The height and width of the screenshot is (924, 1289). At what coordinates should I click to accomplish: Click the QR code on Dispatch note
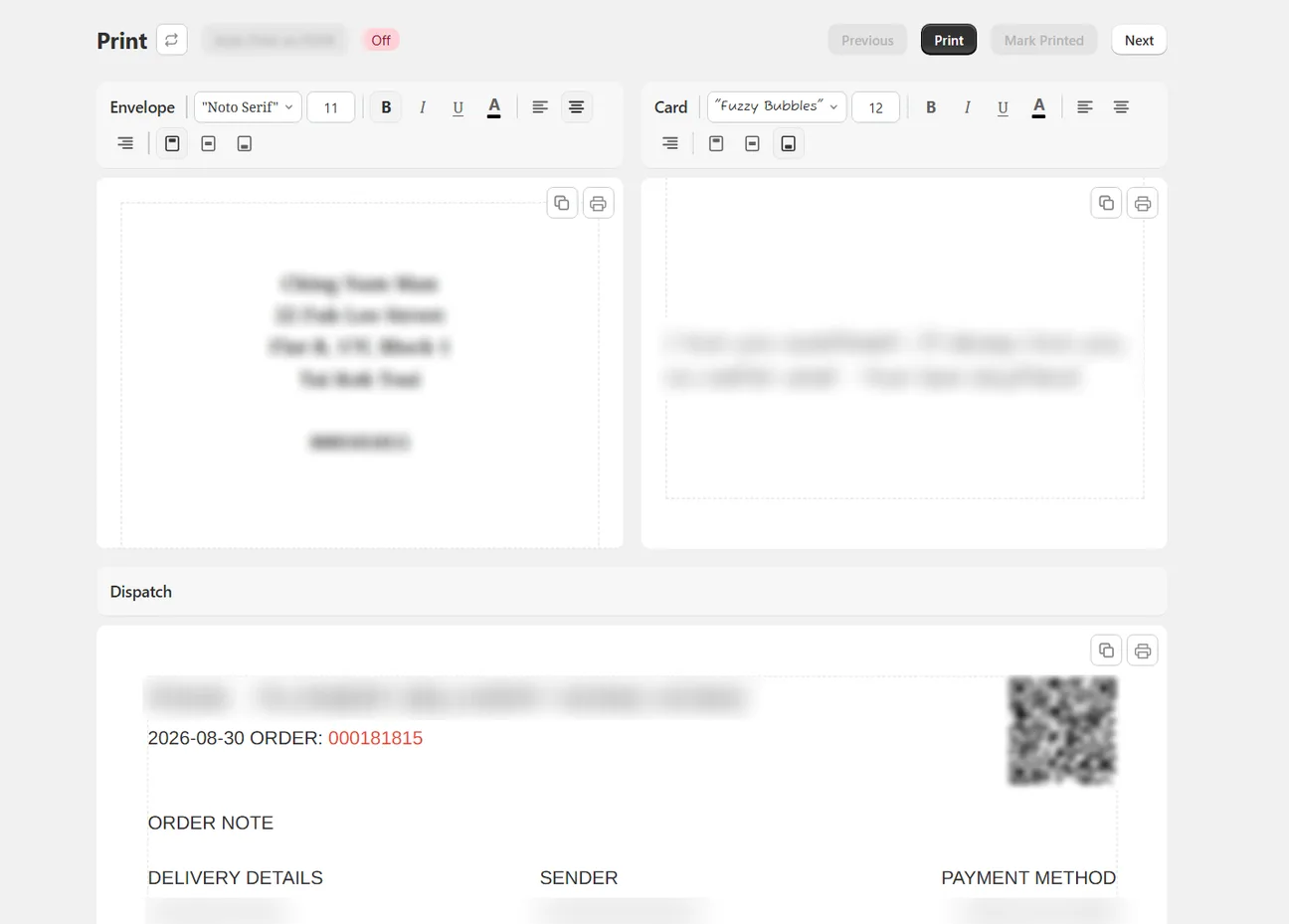click(1062, 731)
